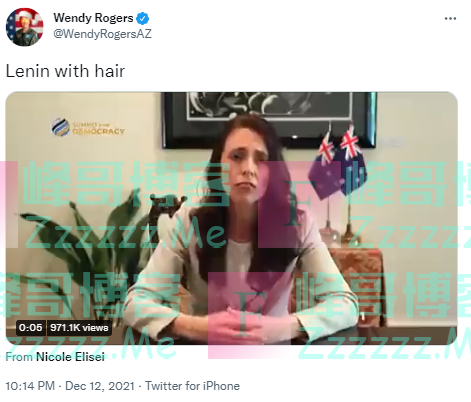Click the 'From' video source label
The width and height of the screenshot is (471, 402).
pos(19,357)
